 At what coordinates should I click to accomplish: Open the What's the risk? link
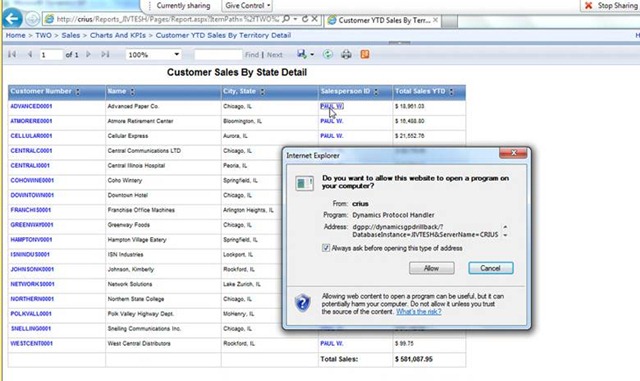pos(418,312)
